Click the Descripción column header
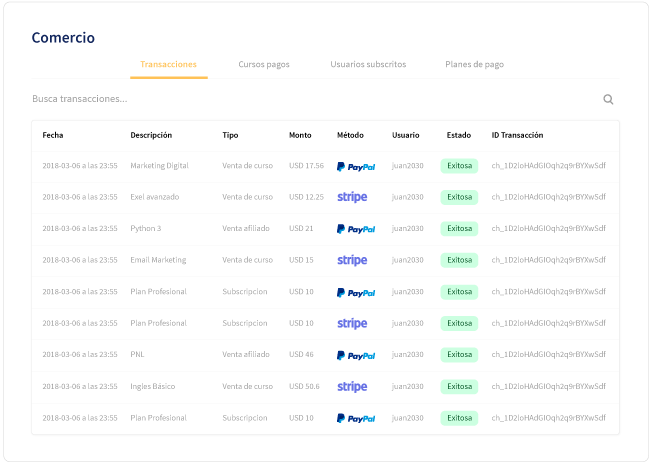 [151, 135]
